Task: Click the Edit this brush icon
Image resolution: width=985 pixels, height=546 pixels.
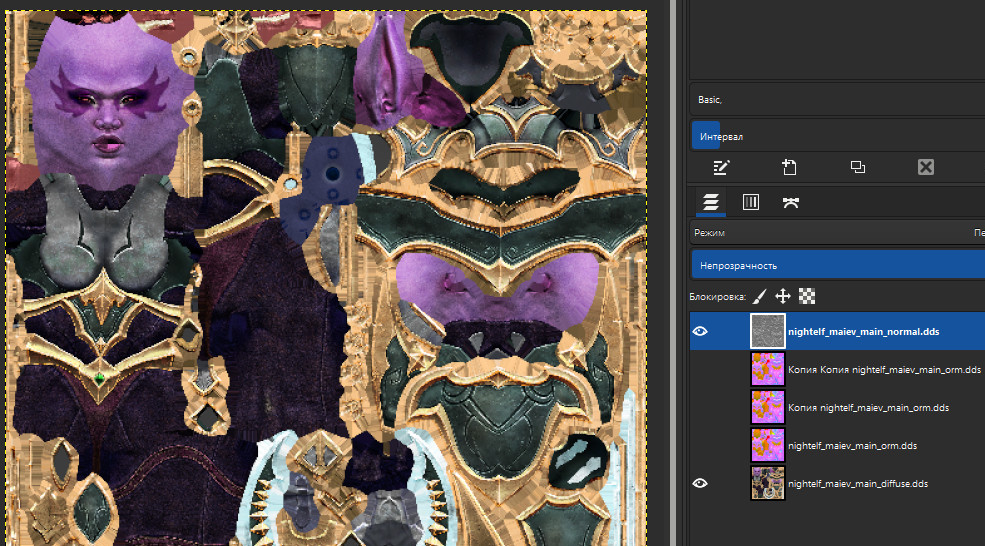Action: 722,167
